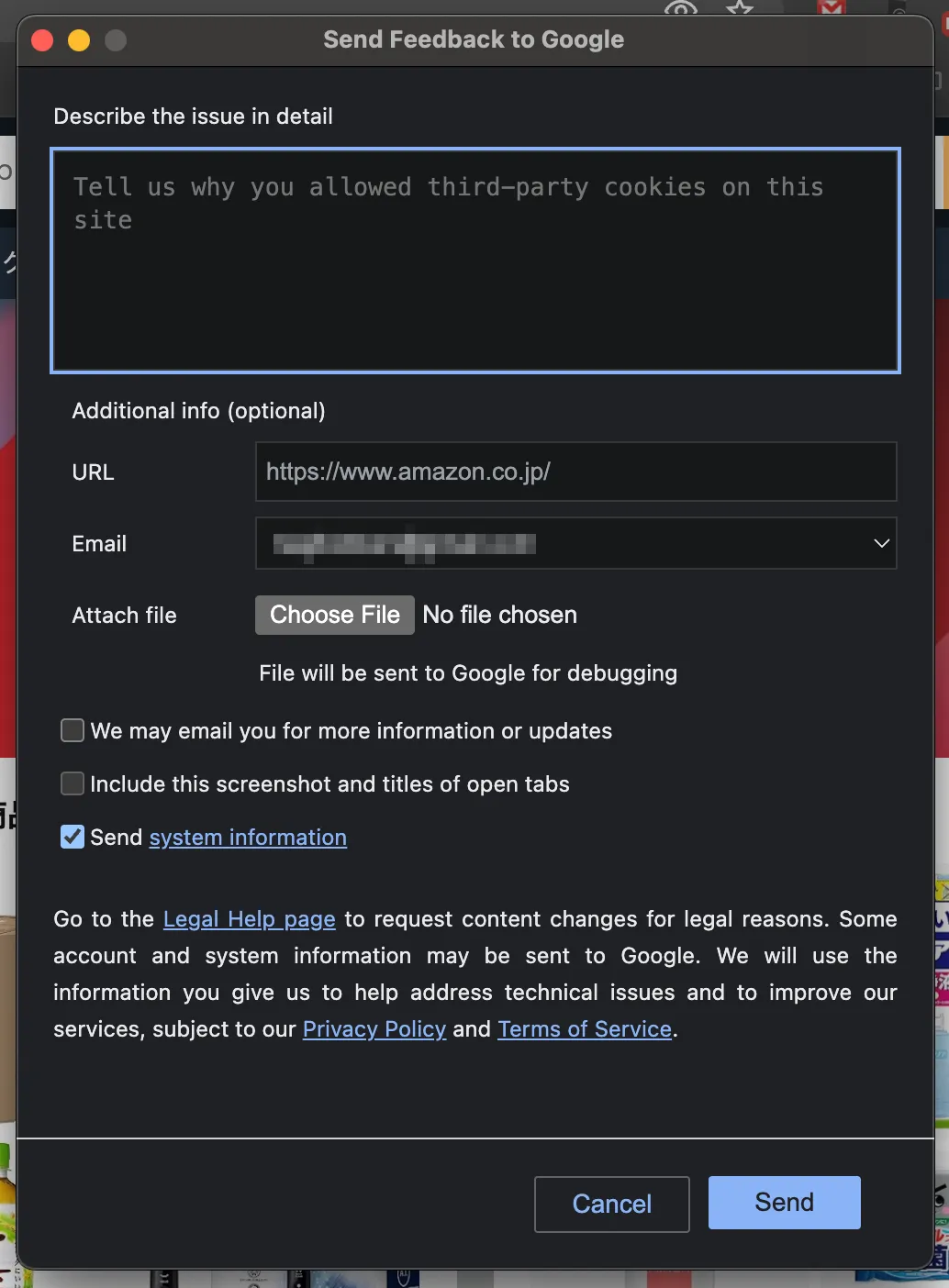949x1288 pixels.
Task: Enable email me for more information checkbox
Action: coord(73,730)
